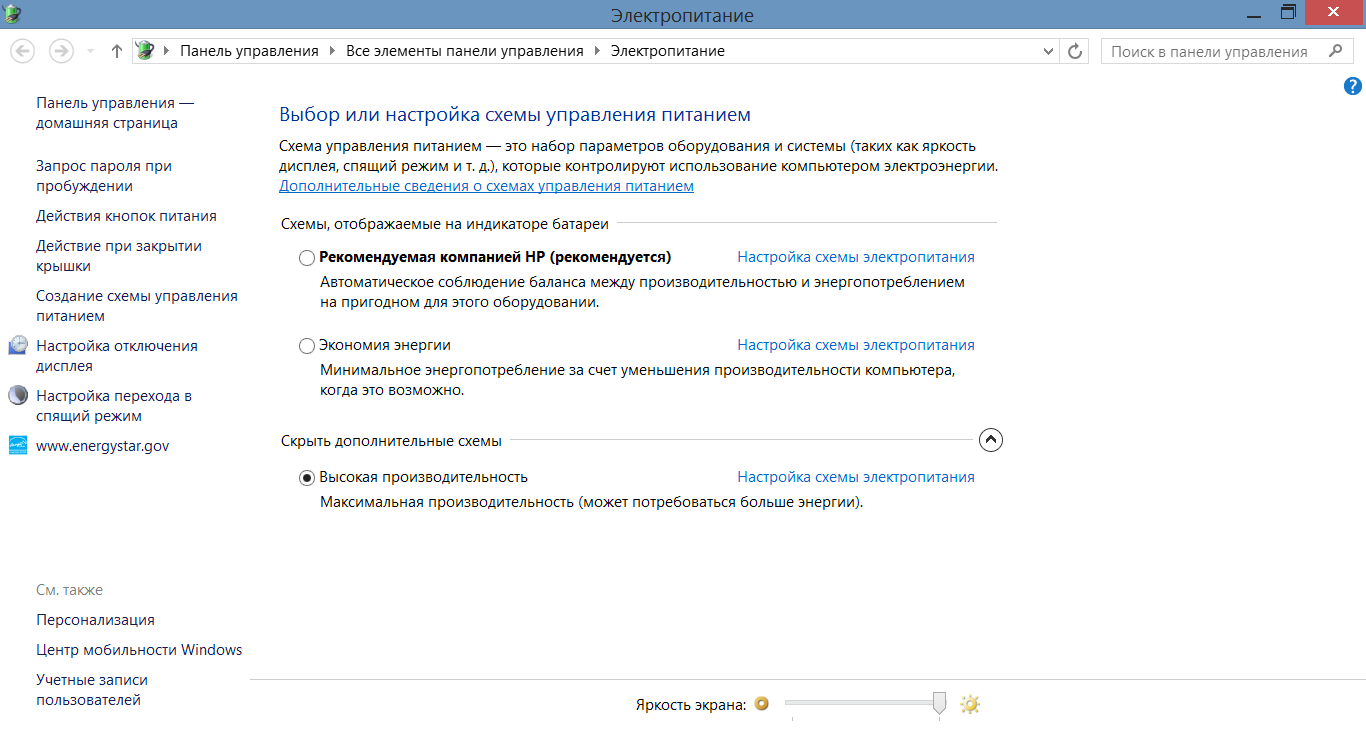1366x734 pixels.
Task: Restore down the Электропитание window
Action: [x=1288, y=13]
